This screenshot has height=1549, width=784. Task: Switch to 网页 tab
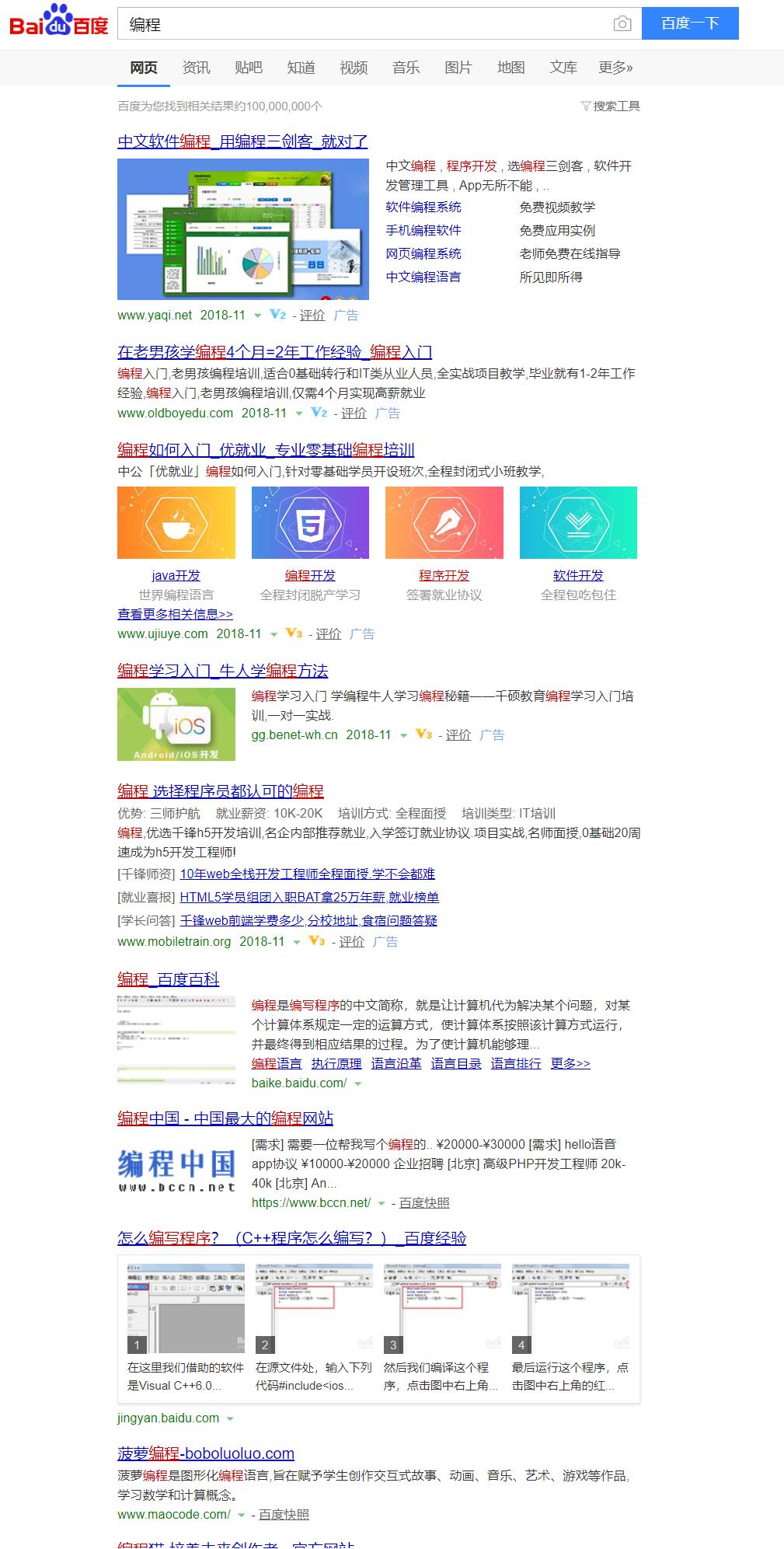tap(144, 68)
